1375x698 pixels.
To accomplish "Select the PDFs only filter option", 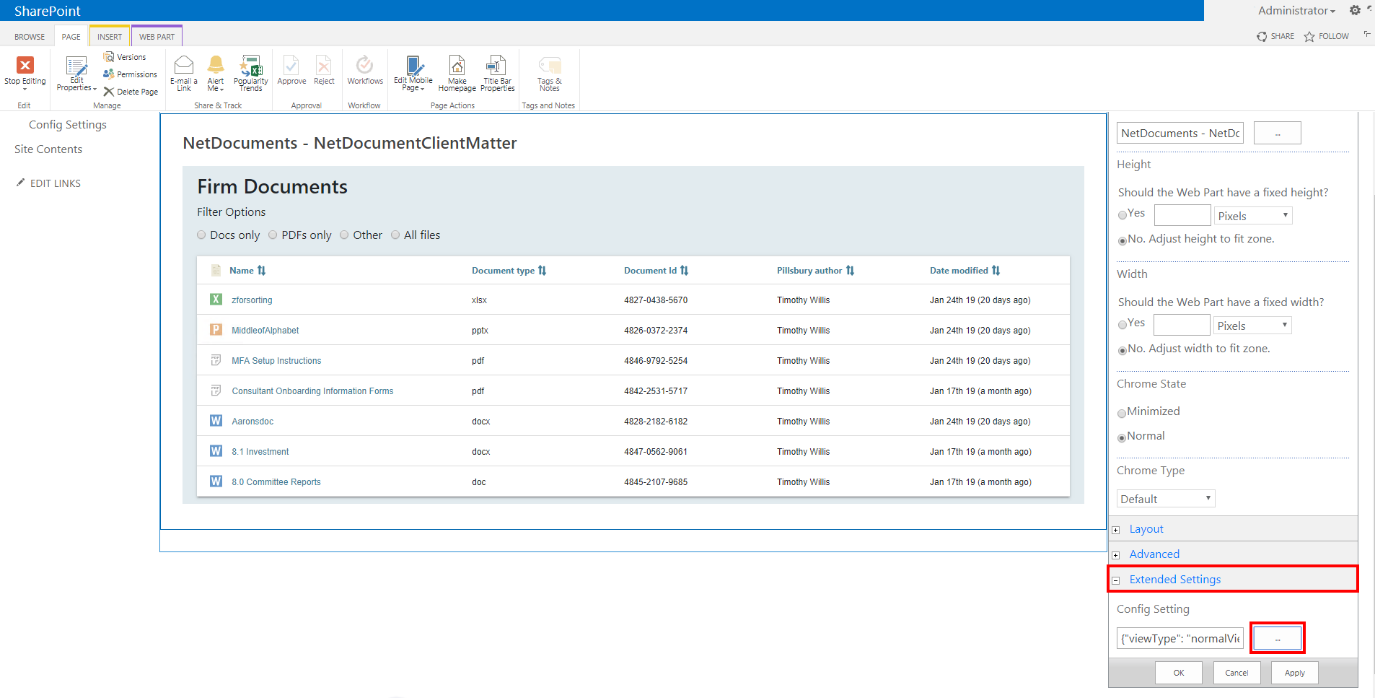I will pos(272,235).
